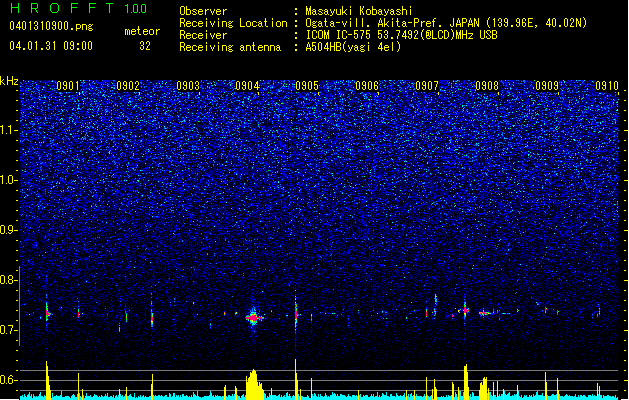Click the meteor label
This screenshot has height=400, width=629.
[x=142, y=31]
